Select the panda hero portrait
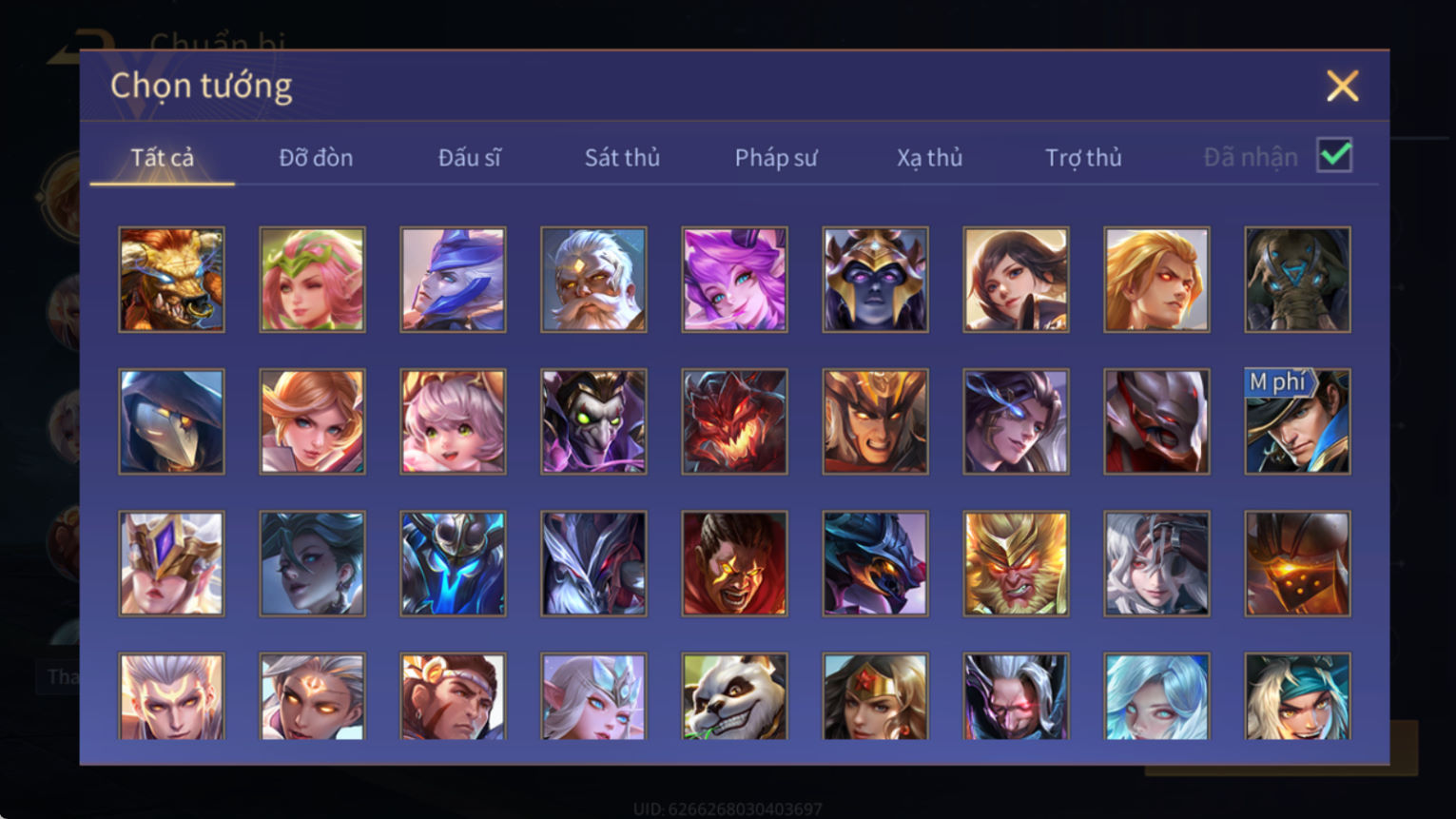The image size is (1456, 819). point(734,696)
